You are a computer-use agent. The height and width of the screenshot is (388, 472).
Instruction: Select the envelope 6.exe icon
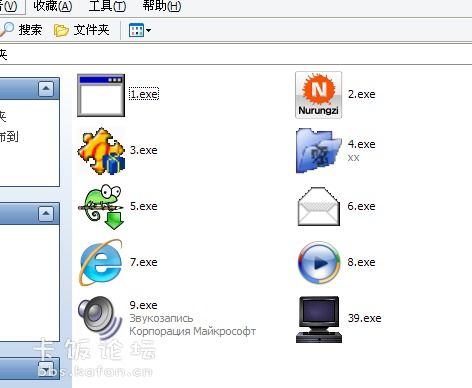319,207
